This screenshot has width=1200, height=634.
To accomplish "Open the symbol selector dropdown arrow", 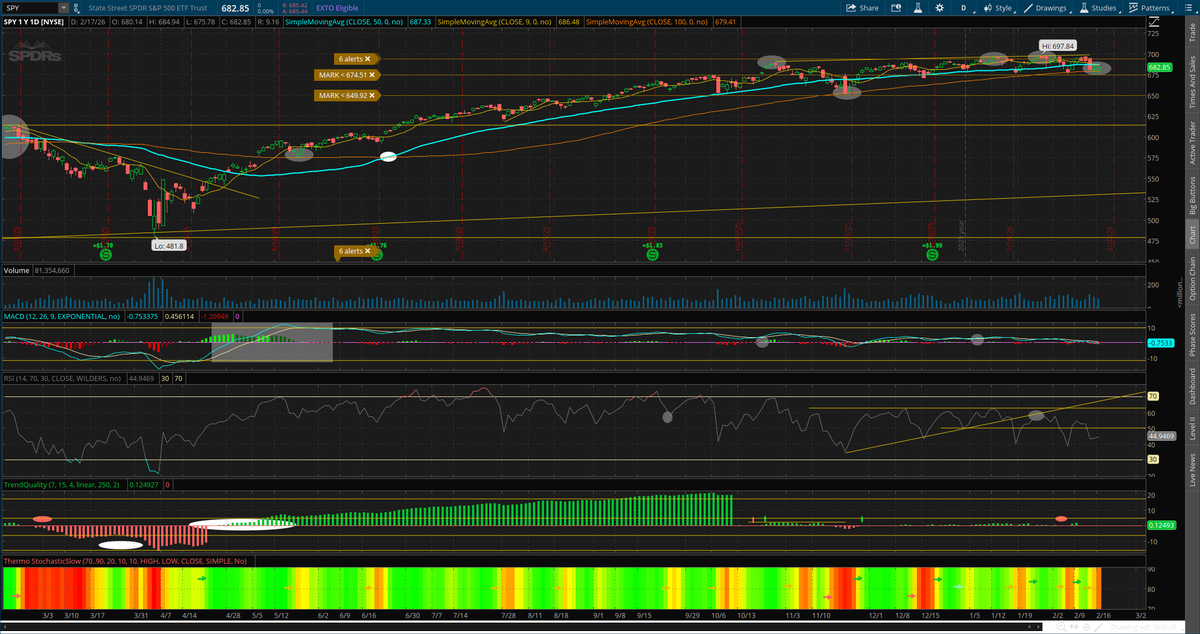I will pyautogui.click(x=64, y=7).
